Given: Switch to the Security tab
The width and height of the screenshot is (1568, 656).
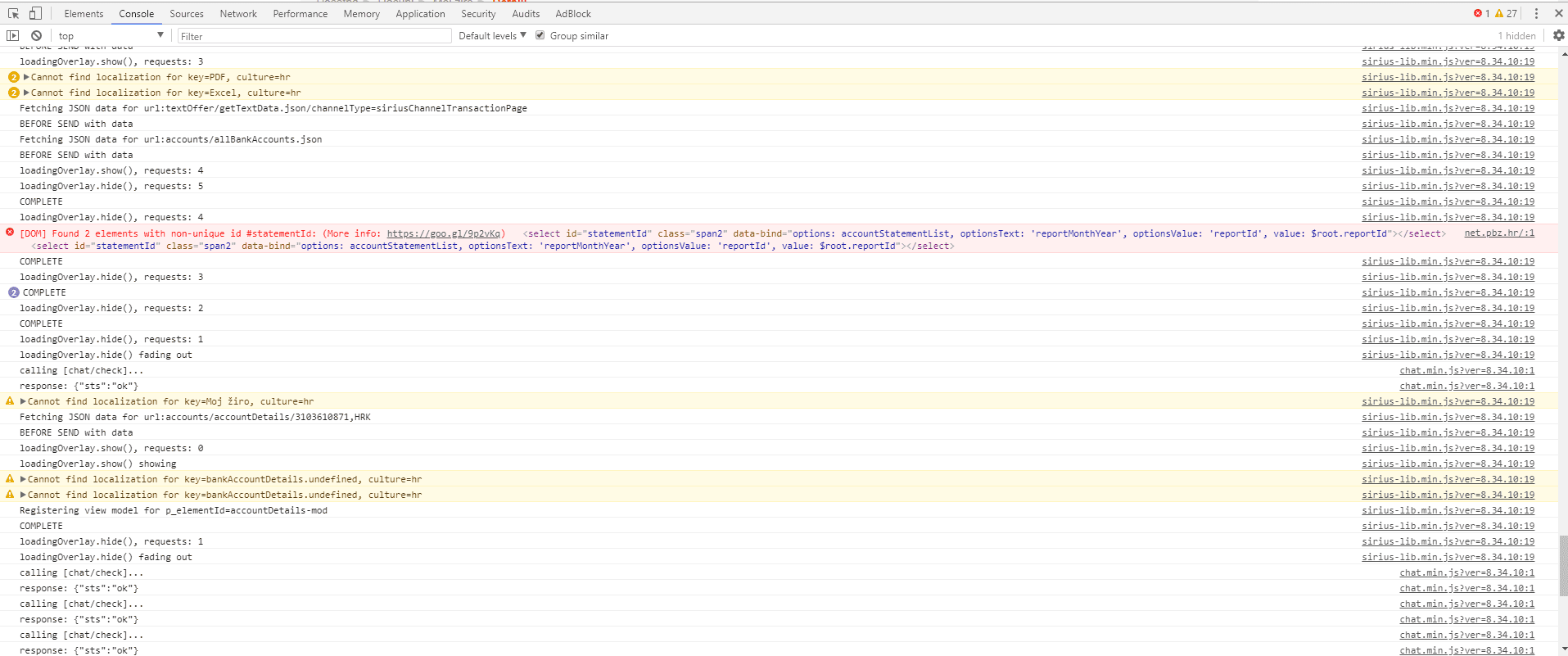Looking at the screenshot, I should pos(478,14).
